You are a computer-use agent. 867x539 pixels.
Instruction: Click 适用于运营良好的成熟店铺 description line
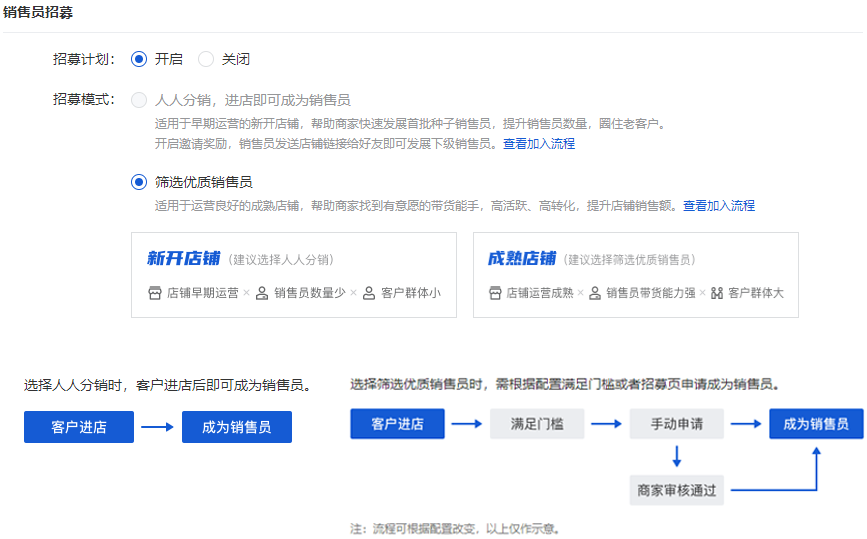415,206
